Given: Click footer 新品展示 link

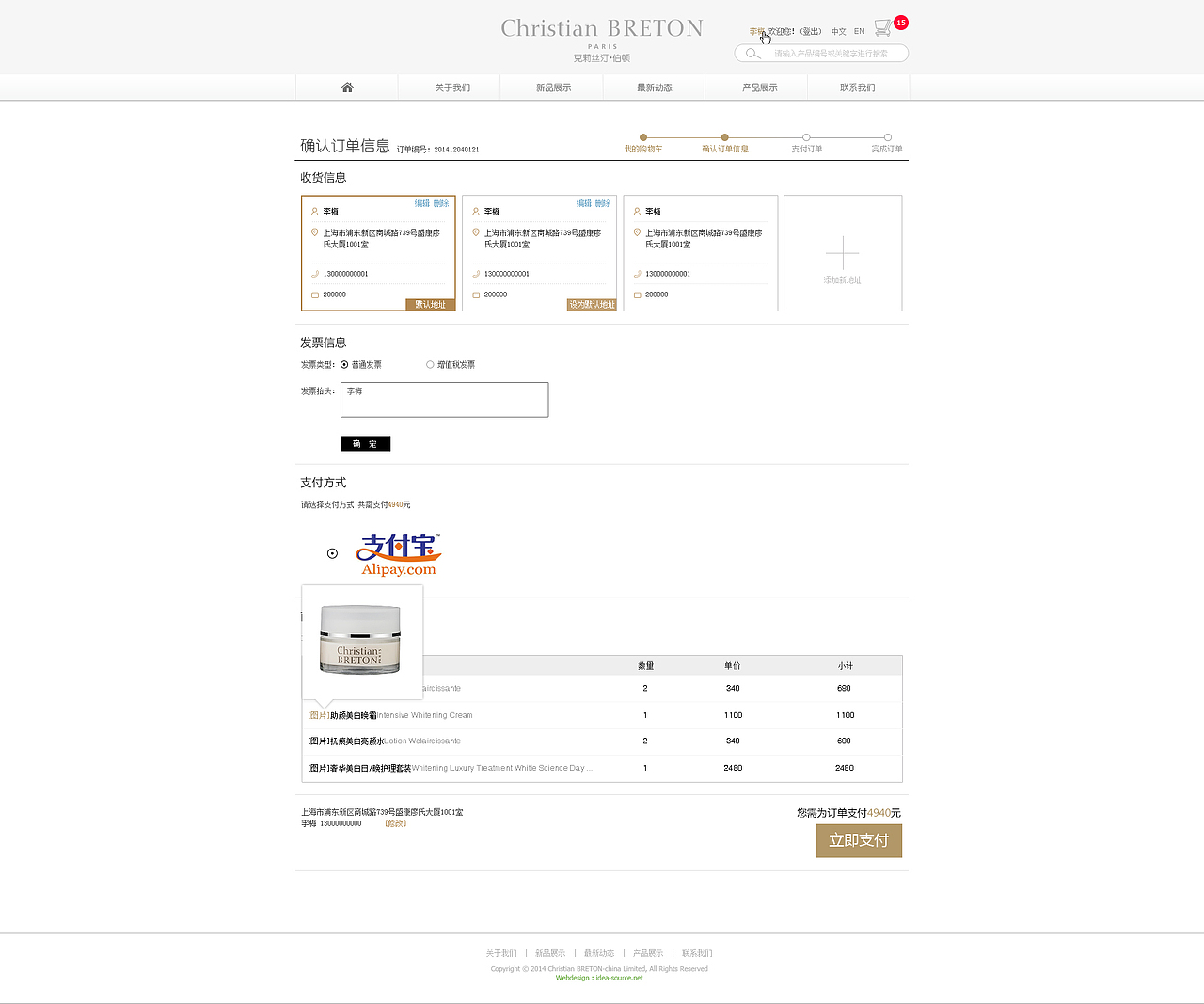Looking at the screenshot, I should [550, 953].
